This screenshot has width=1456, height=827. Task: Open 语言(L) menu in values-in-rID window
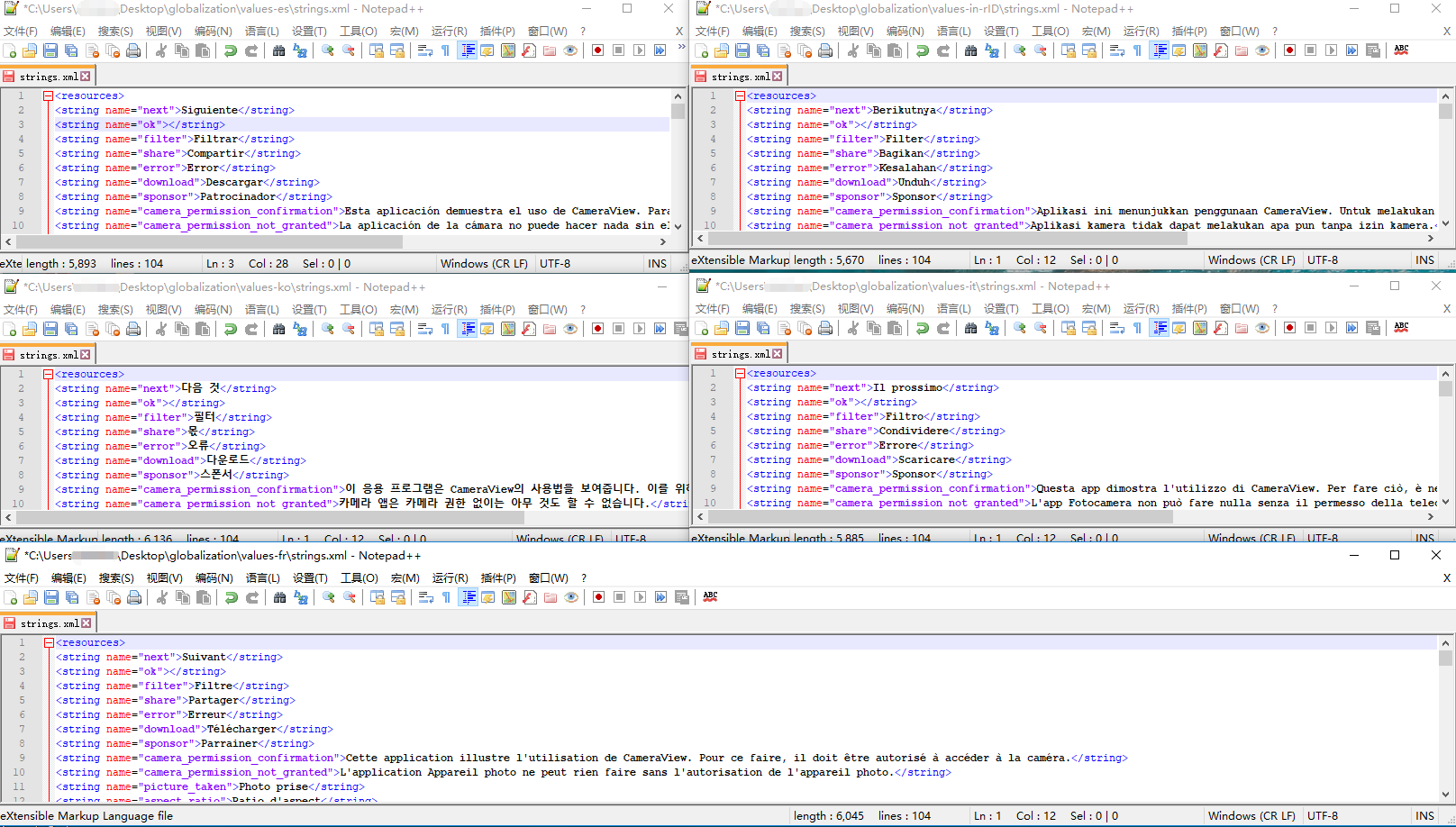pos(953,31)
